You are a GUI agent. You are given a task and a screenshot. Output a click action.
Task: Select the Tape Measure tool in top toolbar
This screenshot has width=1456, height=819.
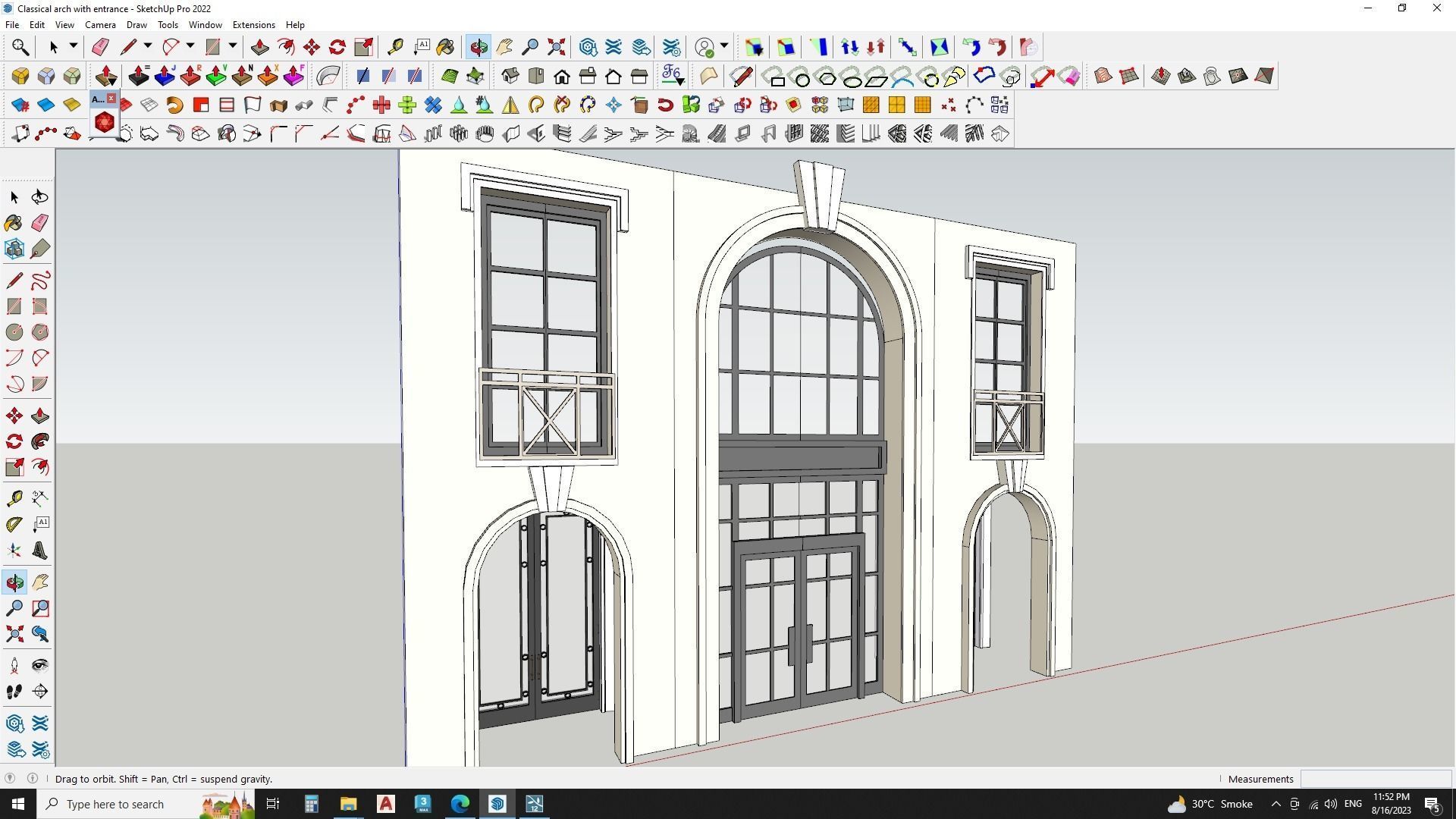pyautogui.click(x=395, y=47)
